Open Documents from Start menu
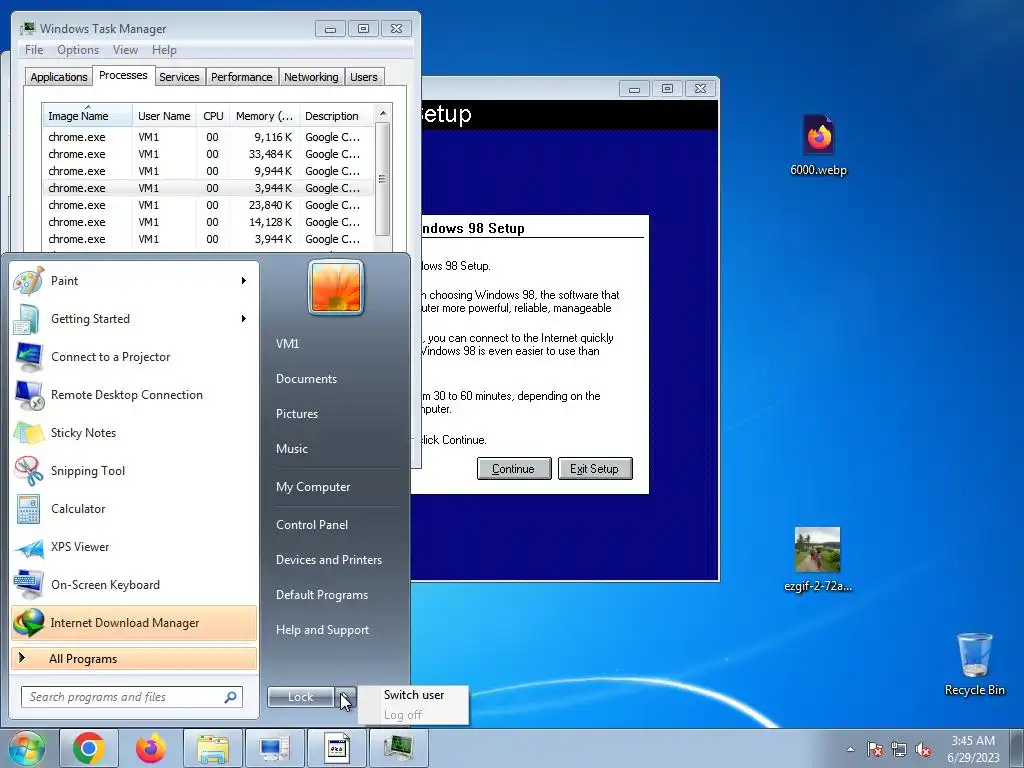1024x768 pixels. 306,379
